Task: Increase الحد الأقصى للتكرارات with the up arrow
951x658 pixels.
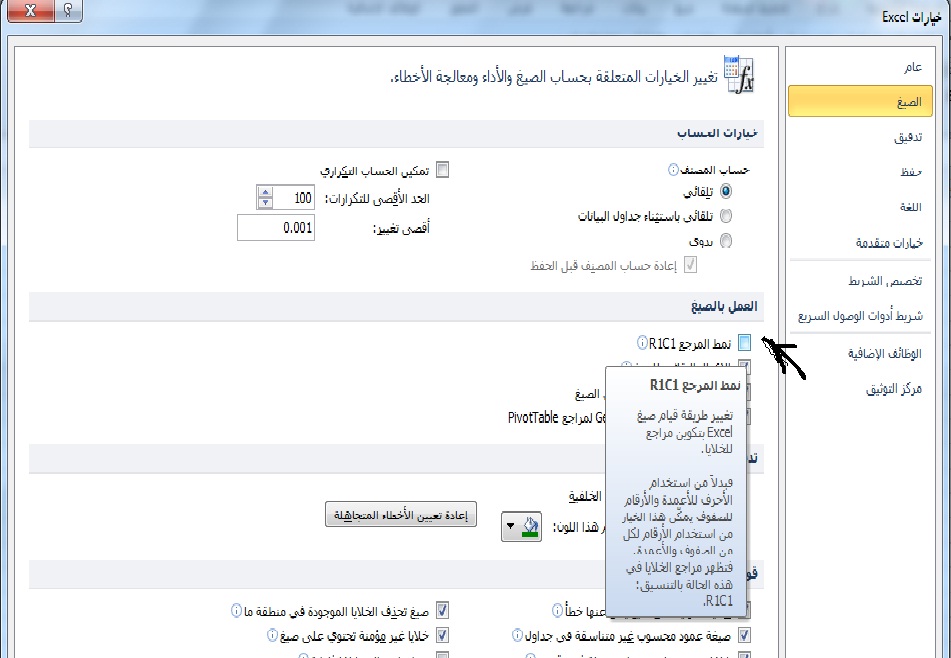Action: tap(265, 192)
